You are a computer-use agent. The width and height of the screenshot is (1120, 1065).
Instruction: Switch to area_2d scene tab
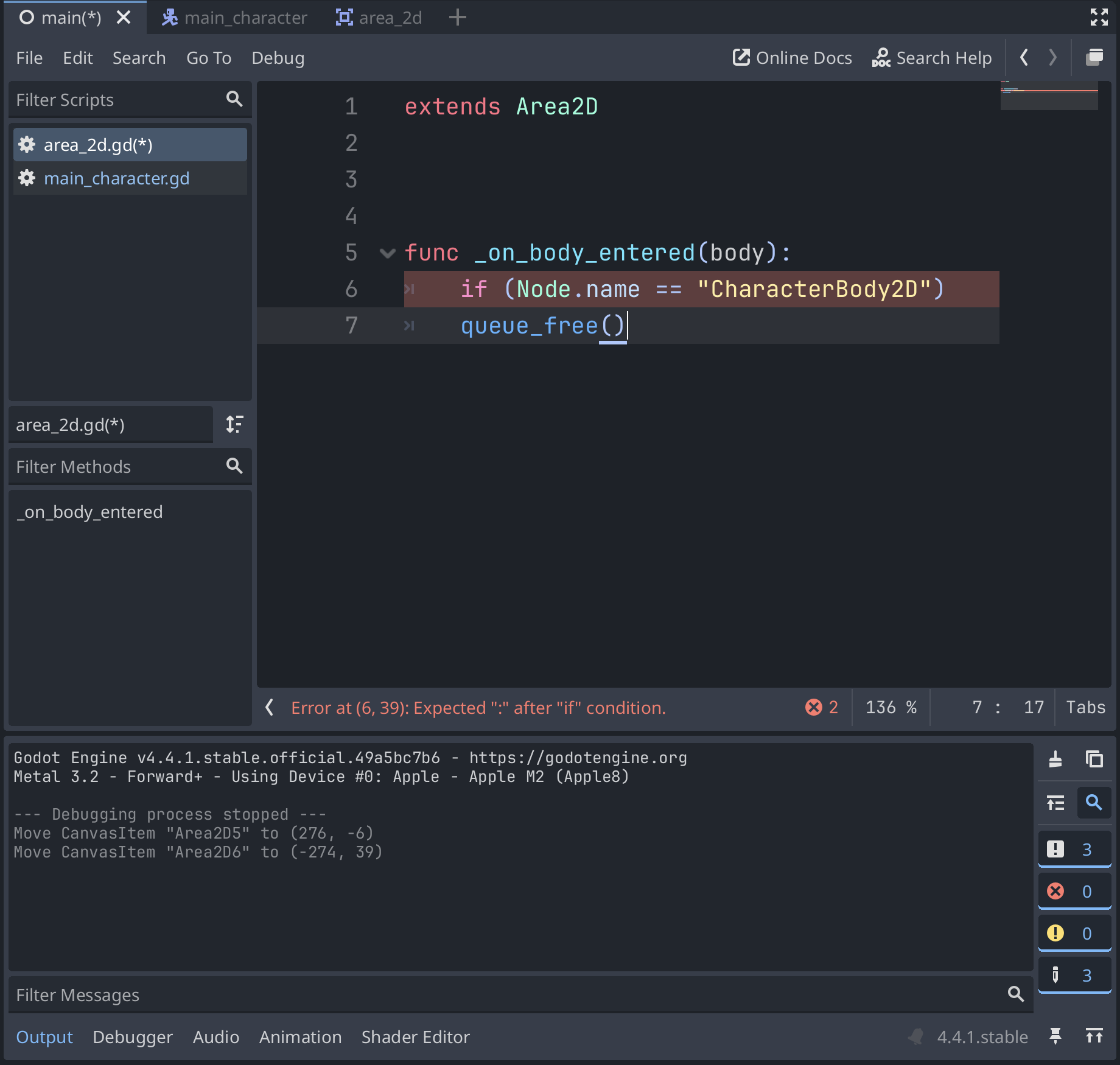coord(379,18)
